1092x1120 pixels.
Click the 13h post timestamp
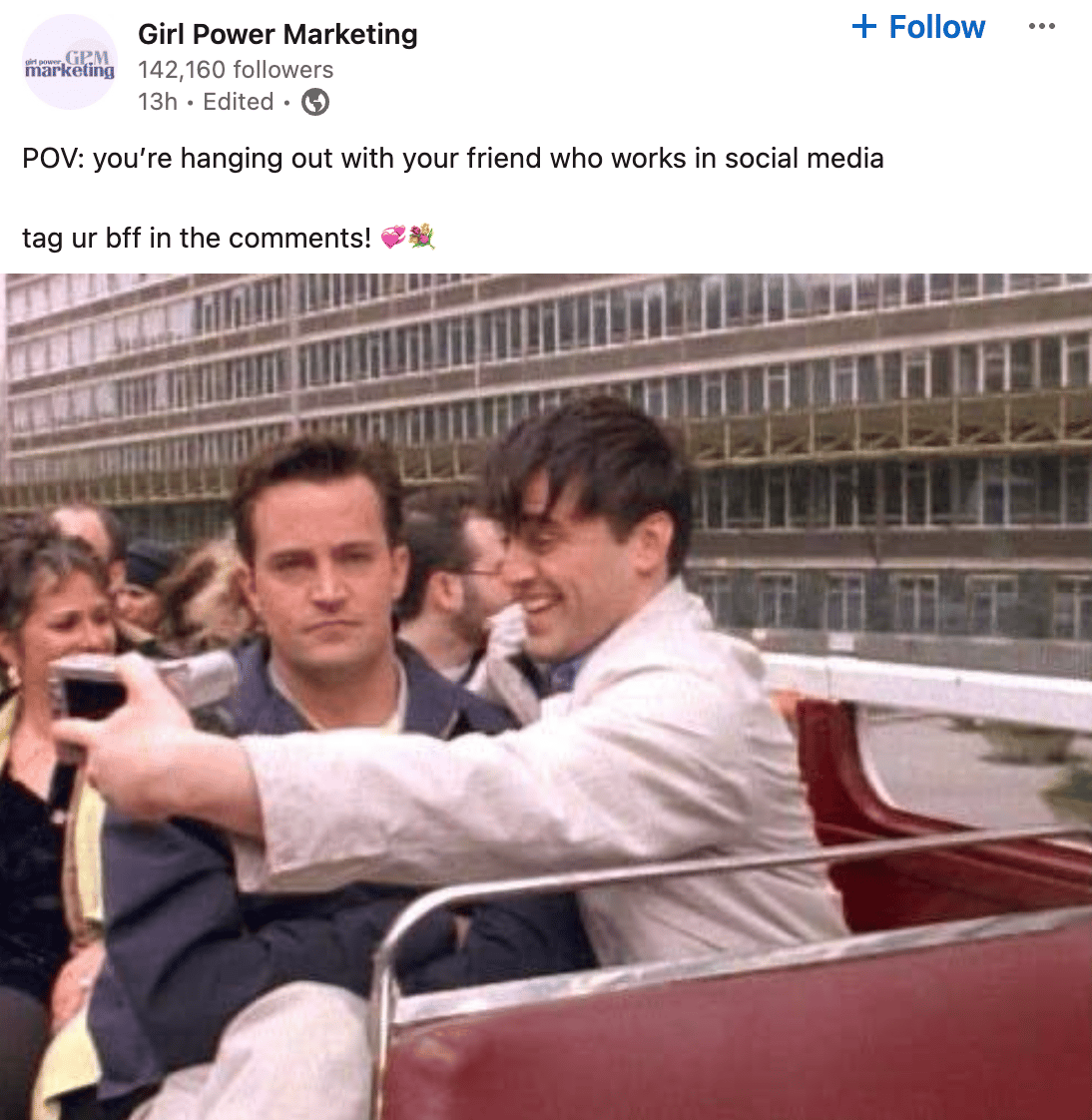[x=157, y=102]
